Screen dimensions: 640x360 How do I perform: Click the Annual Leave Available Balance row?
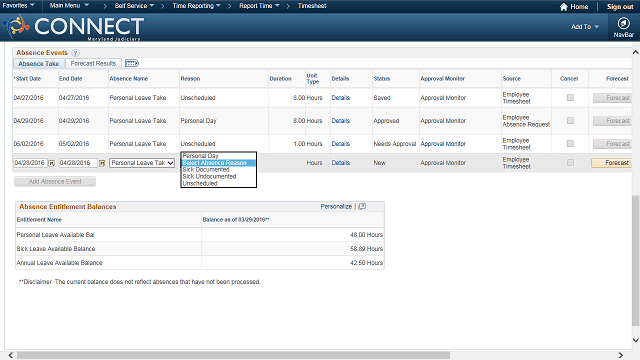tap(200, 262)
